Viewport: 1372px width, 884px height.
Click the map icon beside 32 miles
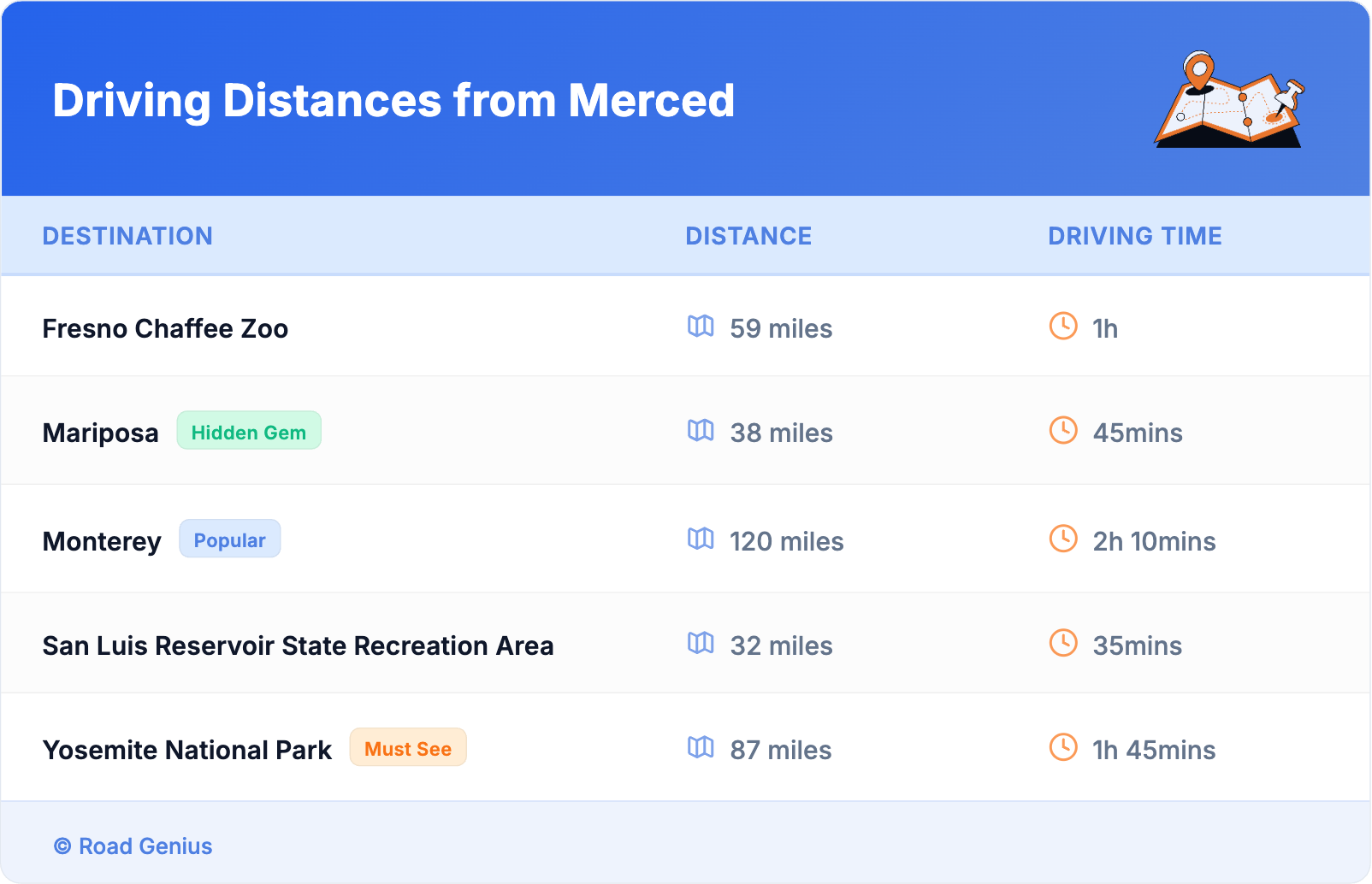701,643
